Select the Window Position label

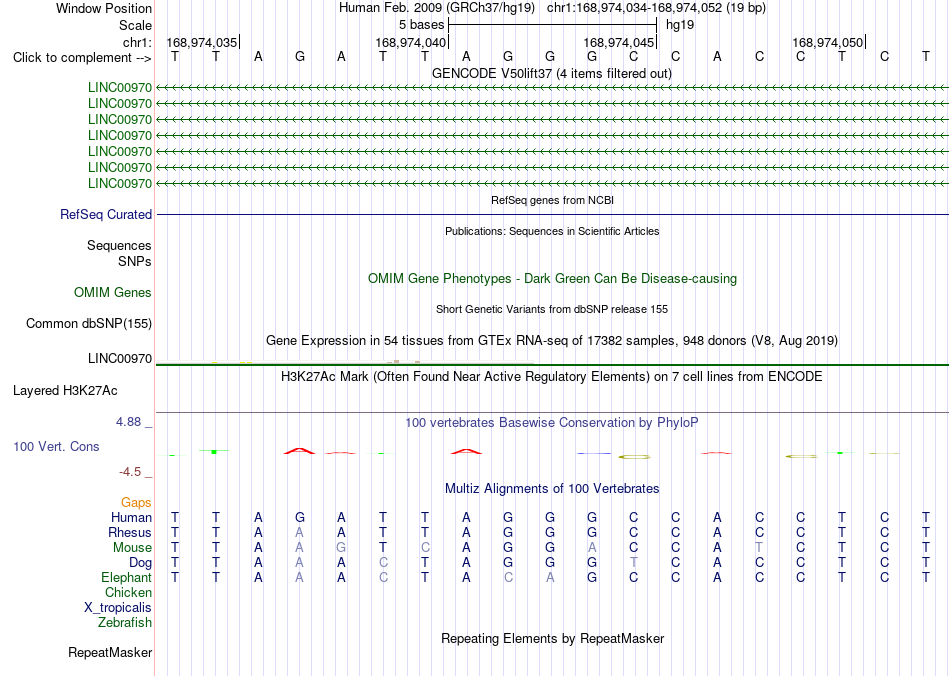(104, 8)
